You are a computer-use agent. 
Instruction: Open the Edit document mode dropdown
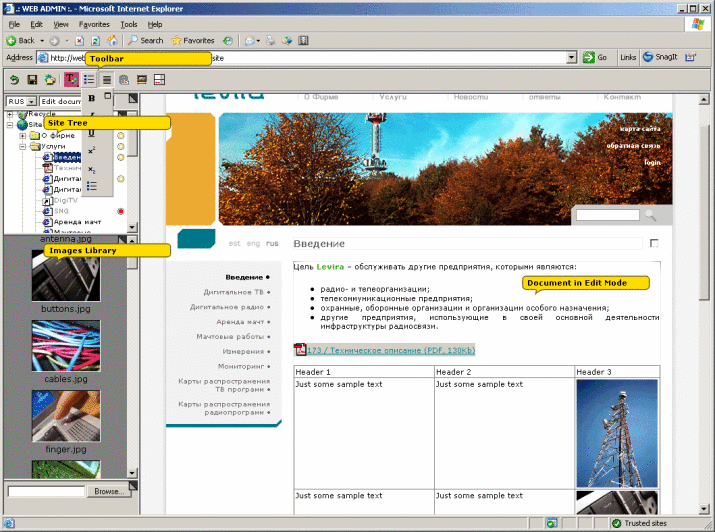pos(60,101)
